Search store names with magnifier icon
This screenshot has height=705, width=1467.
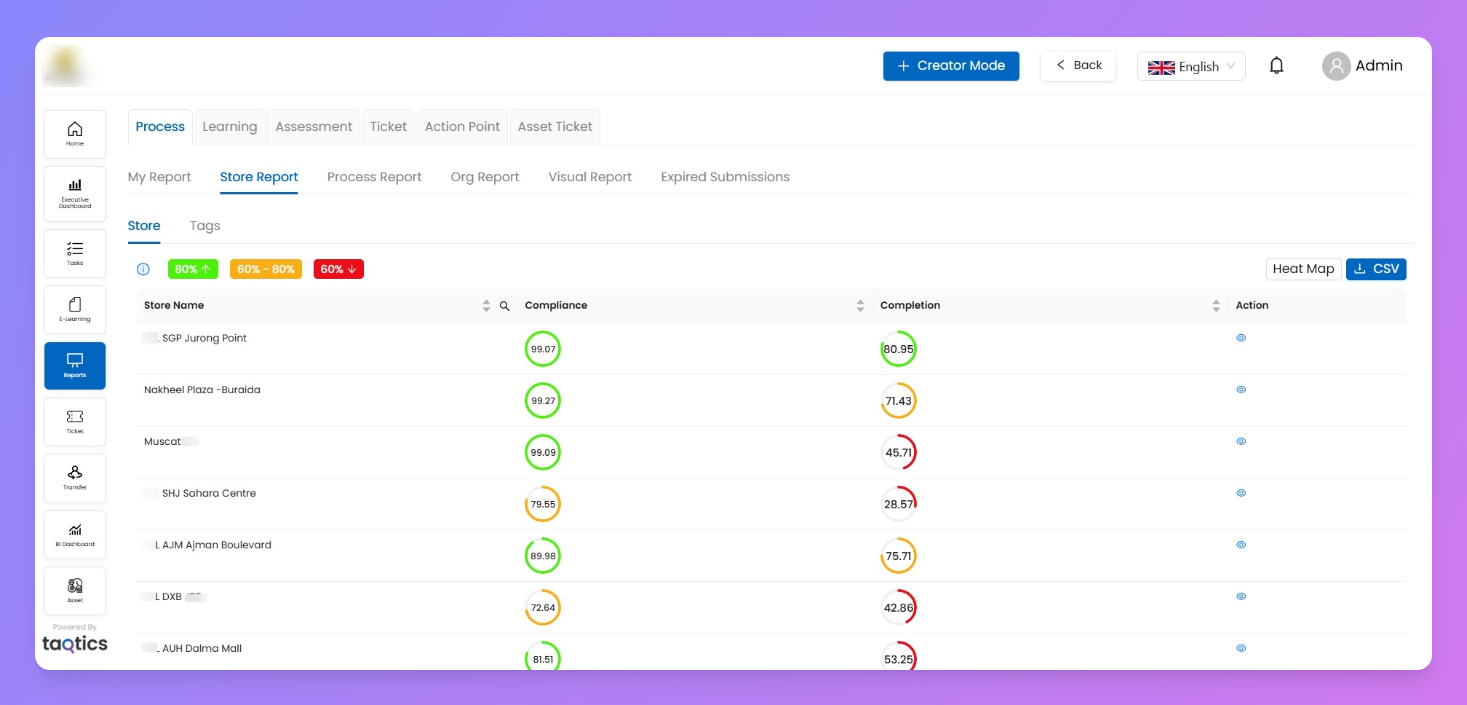pyautogui.click(x=504, y=306)
